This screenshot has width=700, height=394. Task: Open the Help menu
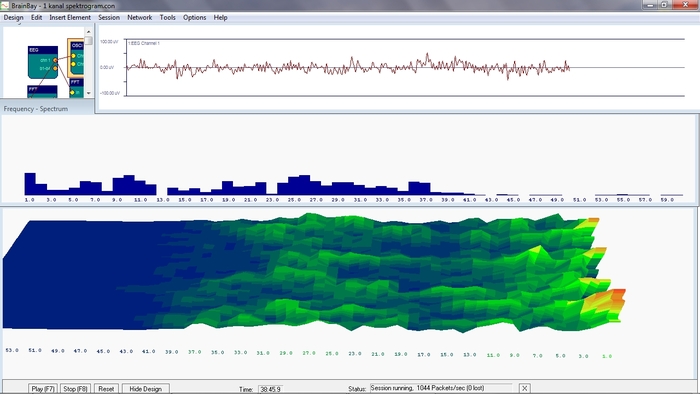point(221,17)
